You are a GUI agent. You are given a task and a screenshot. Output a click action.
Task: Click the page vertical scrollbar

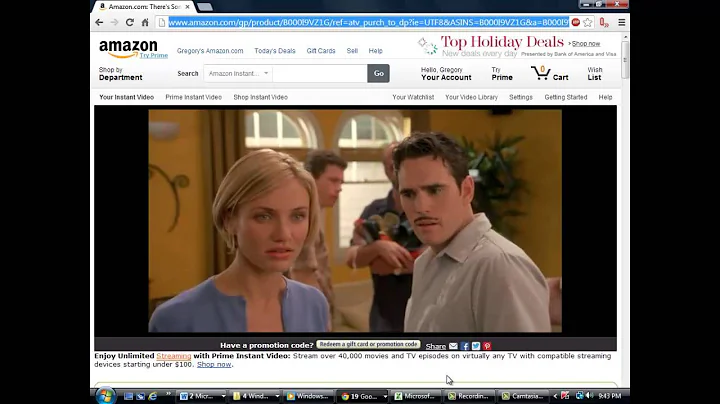pos(625,60)
